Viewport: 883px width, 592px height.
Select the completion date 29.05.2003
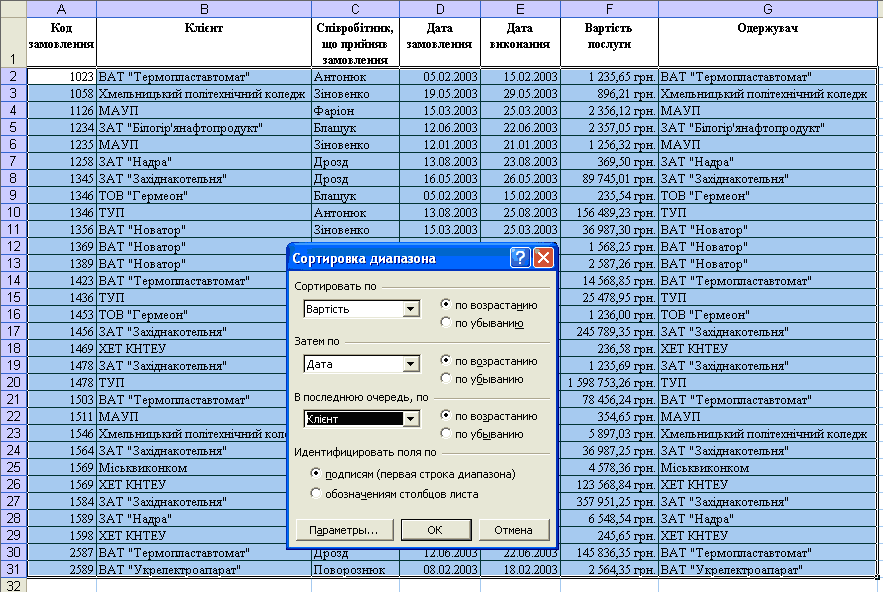[x=520, y=94]
